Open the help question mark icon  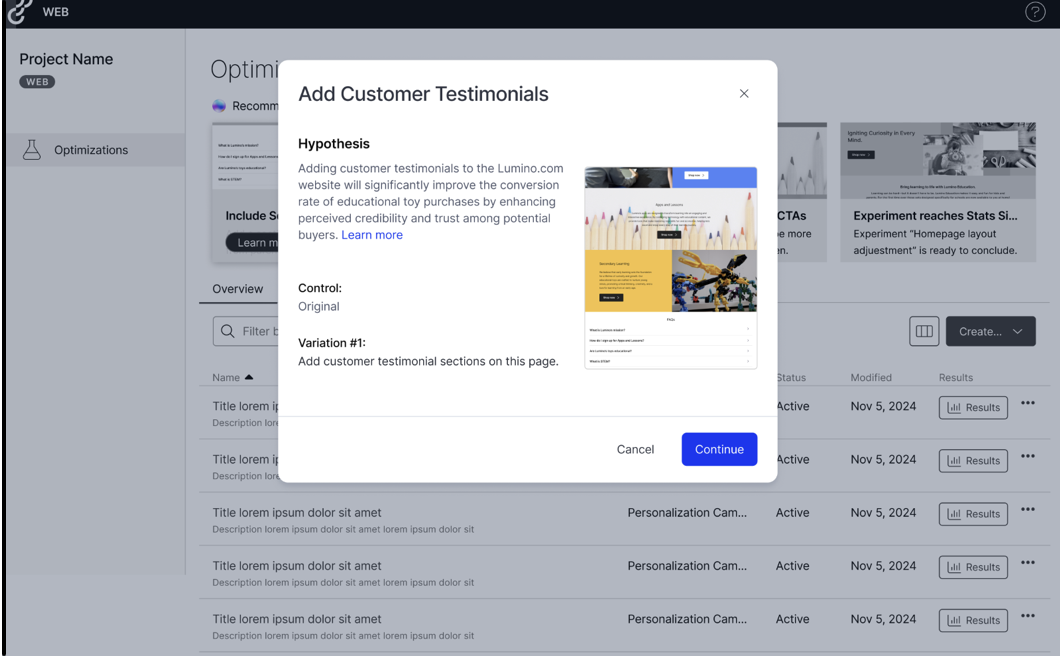[1035, 13]
